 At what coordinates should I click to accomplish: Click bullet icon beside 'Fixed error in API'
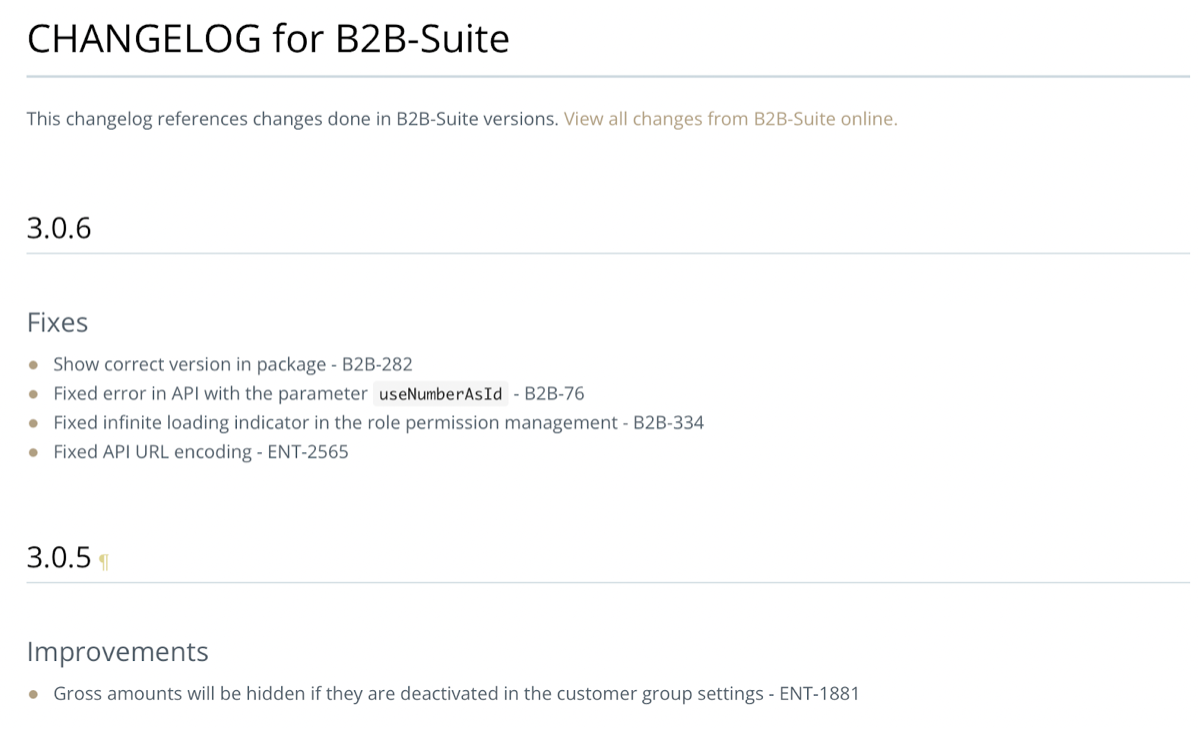tap(33, 394)
